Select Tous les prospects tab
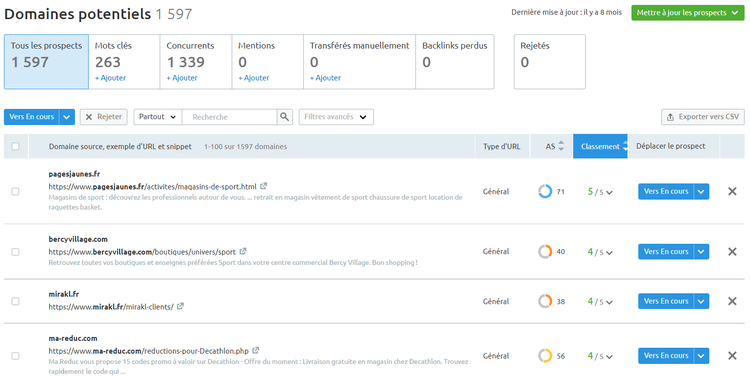The height and width of the screenshot is (386, 750). pos(46,62)
